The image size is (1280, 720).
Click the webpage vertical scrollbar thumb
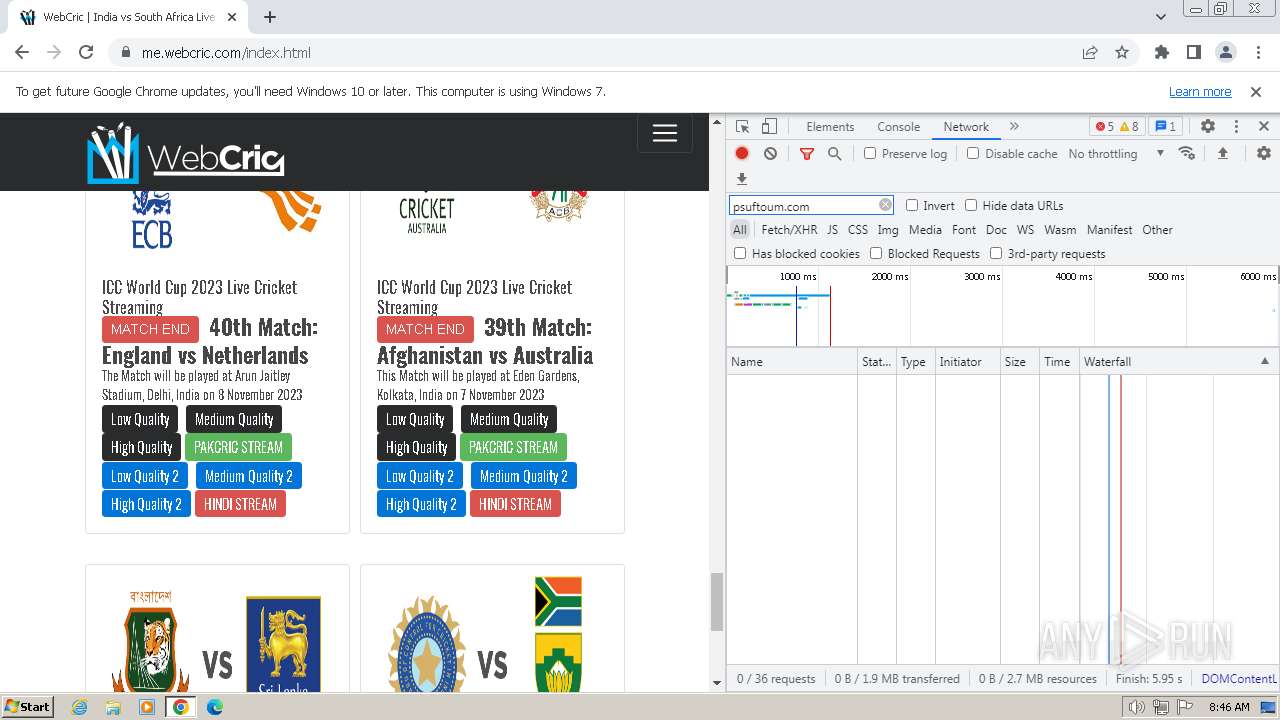[x=716, y=602]
